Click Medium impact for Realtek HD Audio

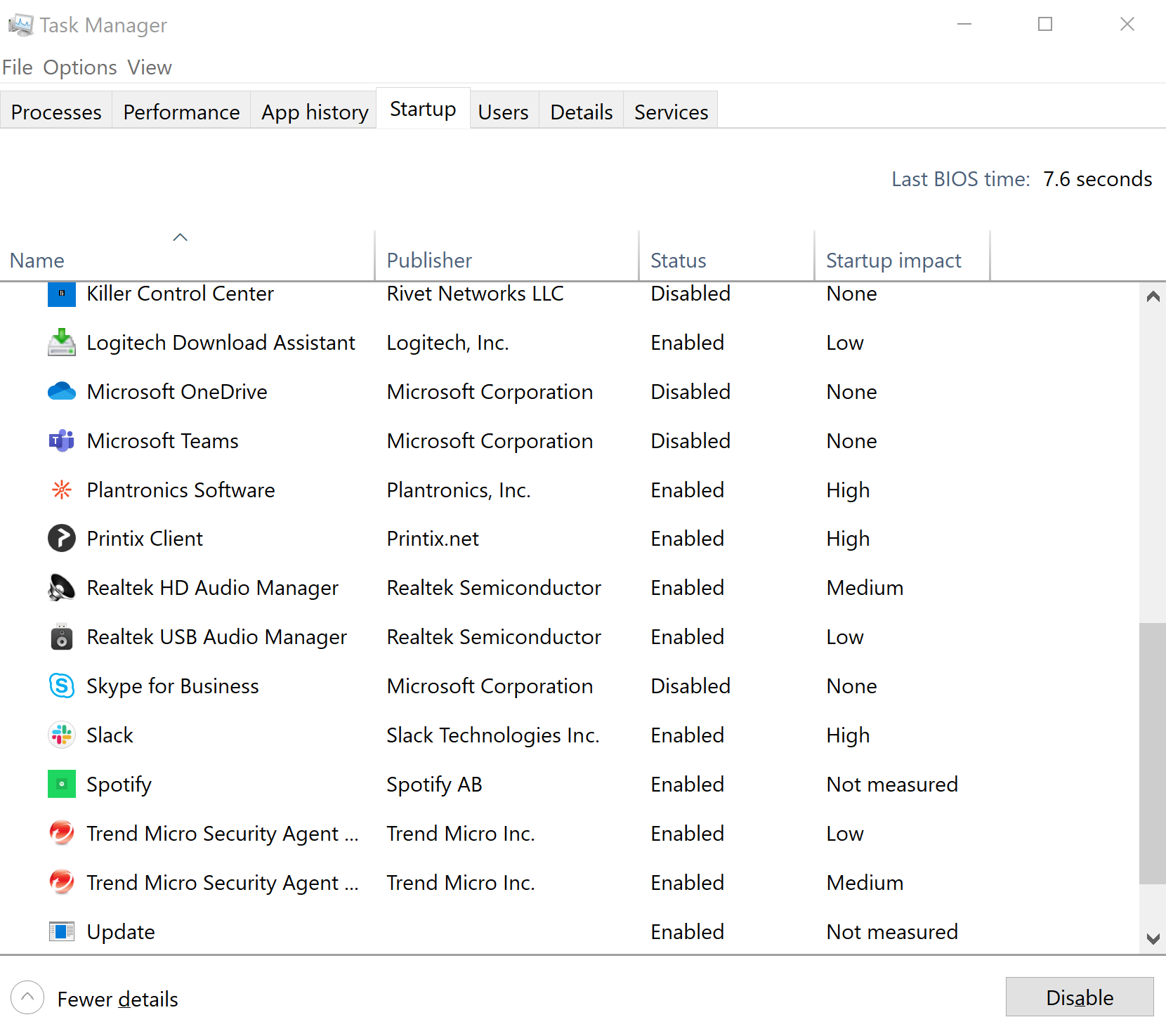point(865,588)
